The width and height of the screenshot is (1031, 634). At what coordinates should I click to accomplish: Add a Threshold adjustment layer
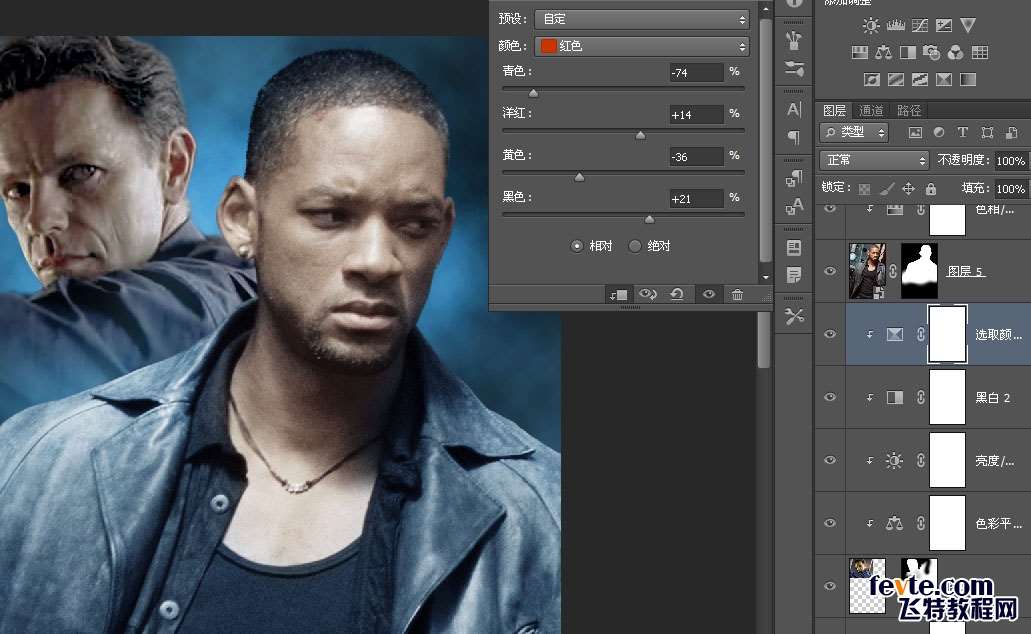[x=920, y=80]
